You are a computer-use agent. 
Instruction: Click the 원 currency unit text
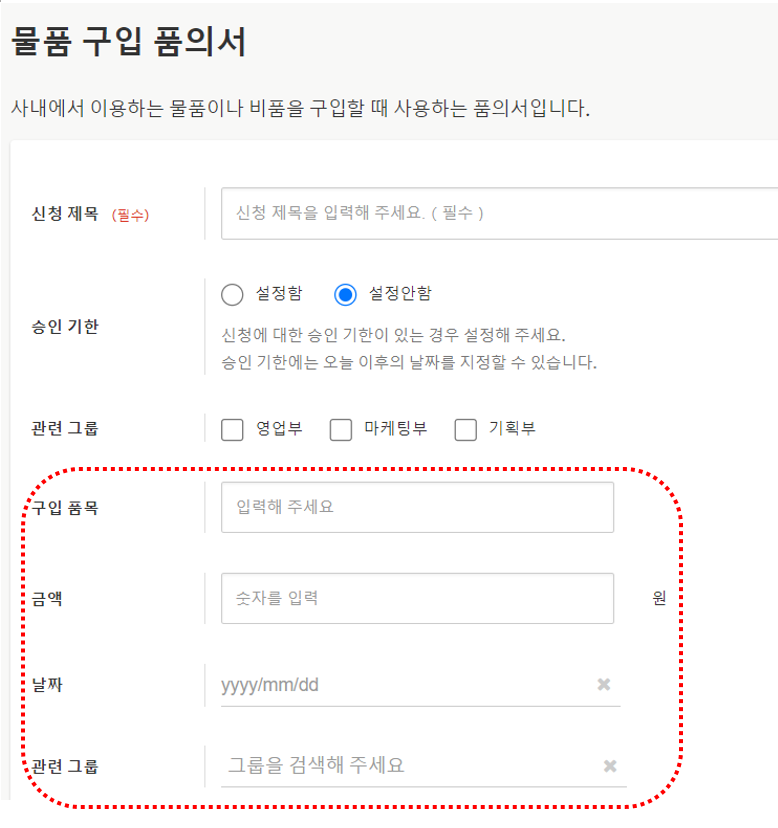659,598
